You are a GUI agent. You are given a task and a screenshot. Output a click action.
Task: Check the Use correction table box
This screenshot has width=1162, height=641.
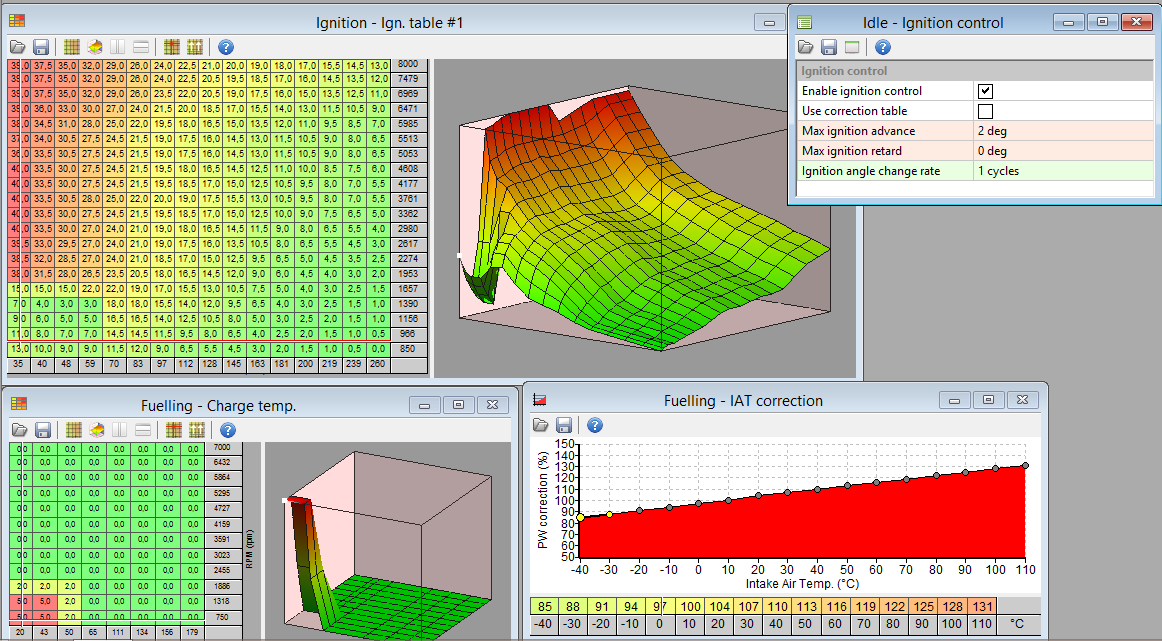point(985,111)
